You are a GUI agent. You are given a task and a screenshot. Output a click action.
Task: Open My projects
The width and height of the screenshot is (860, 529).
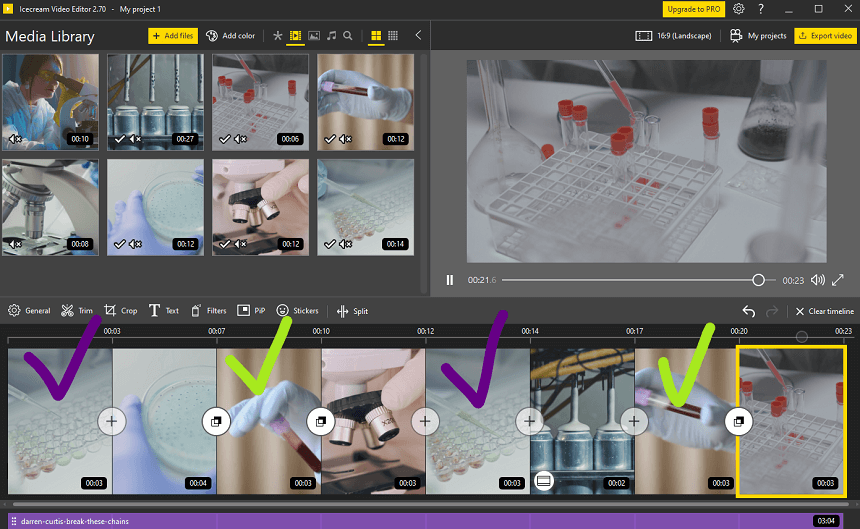[x=758, y=36]
